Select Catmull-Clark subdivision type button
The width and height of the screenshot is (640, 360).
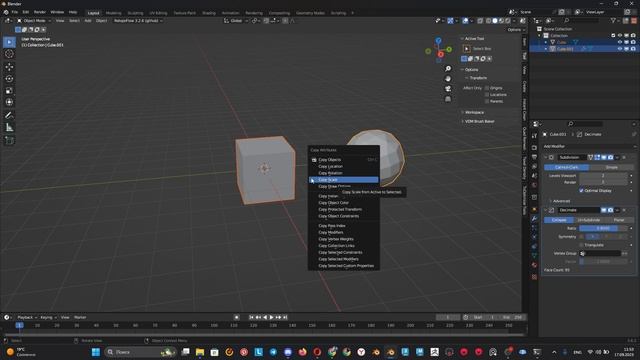567,167
